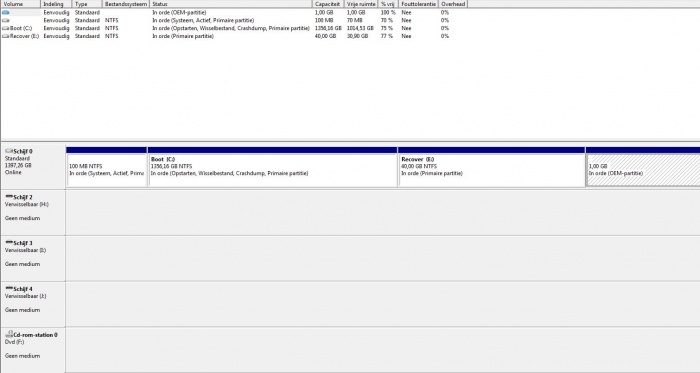Select Schijf 3 removable disk icon

click(x=9, y=243)
